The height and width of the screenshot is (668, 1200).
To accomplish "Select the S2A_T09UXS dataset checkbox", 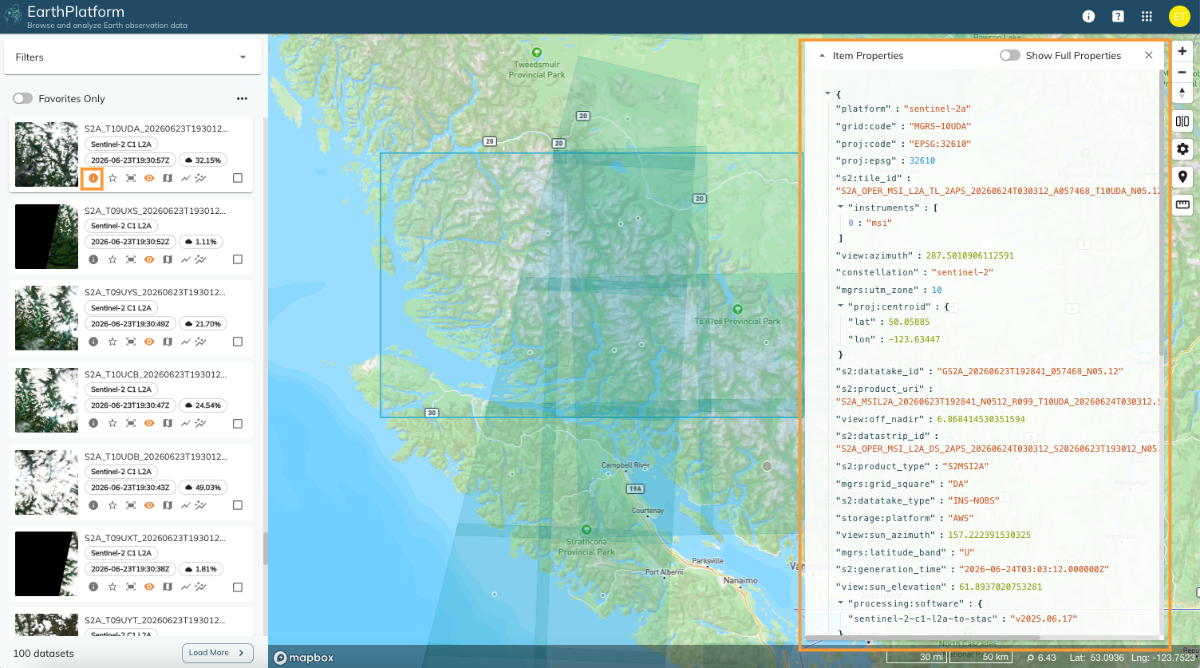I will pos(238,259).
